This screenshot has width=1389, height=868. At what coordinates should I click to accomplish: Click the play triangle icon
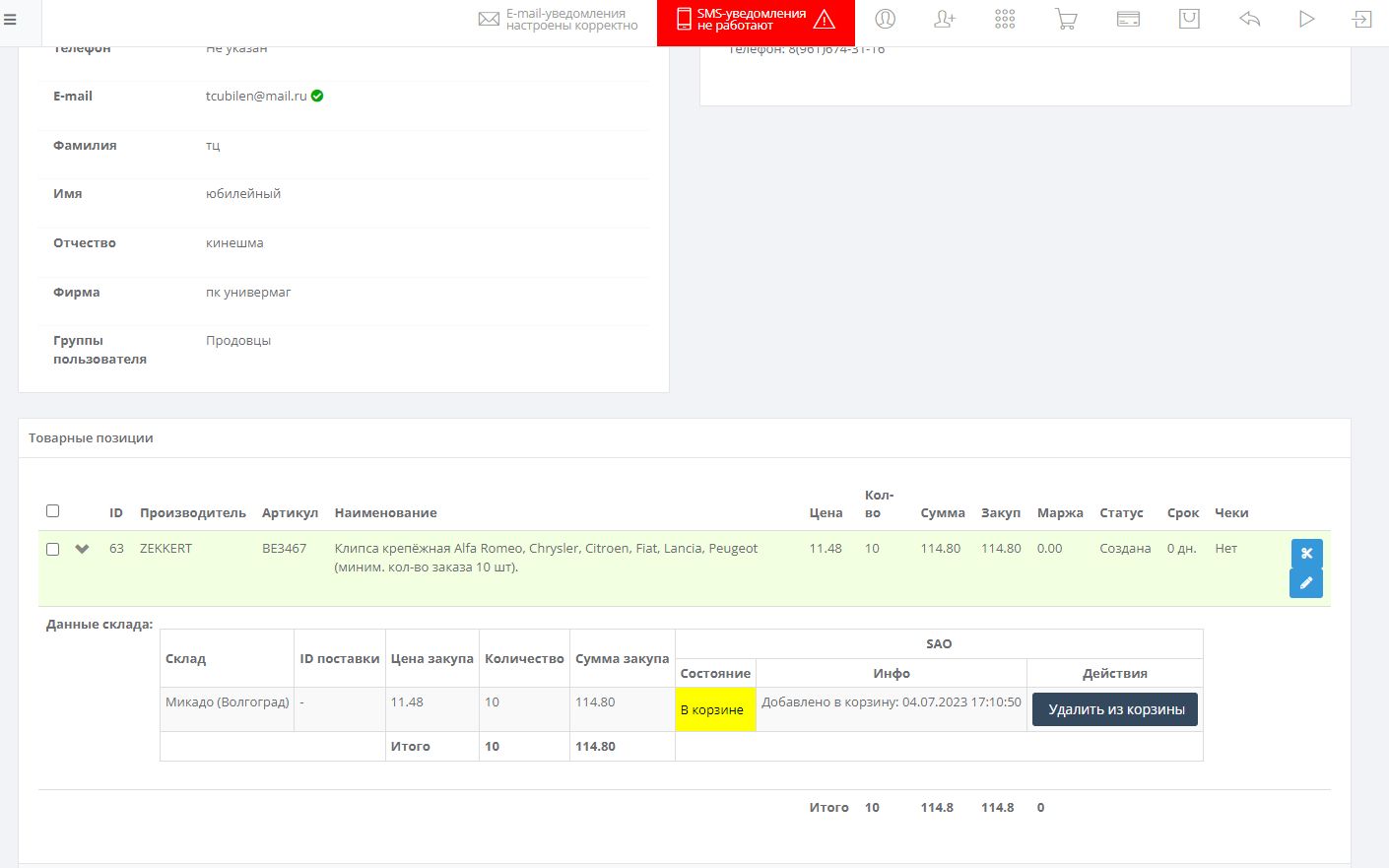1306,19
